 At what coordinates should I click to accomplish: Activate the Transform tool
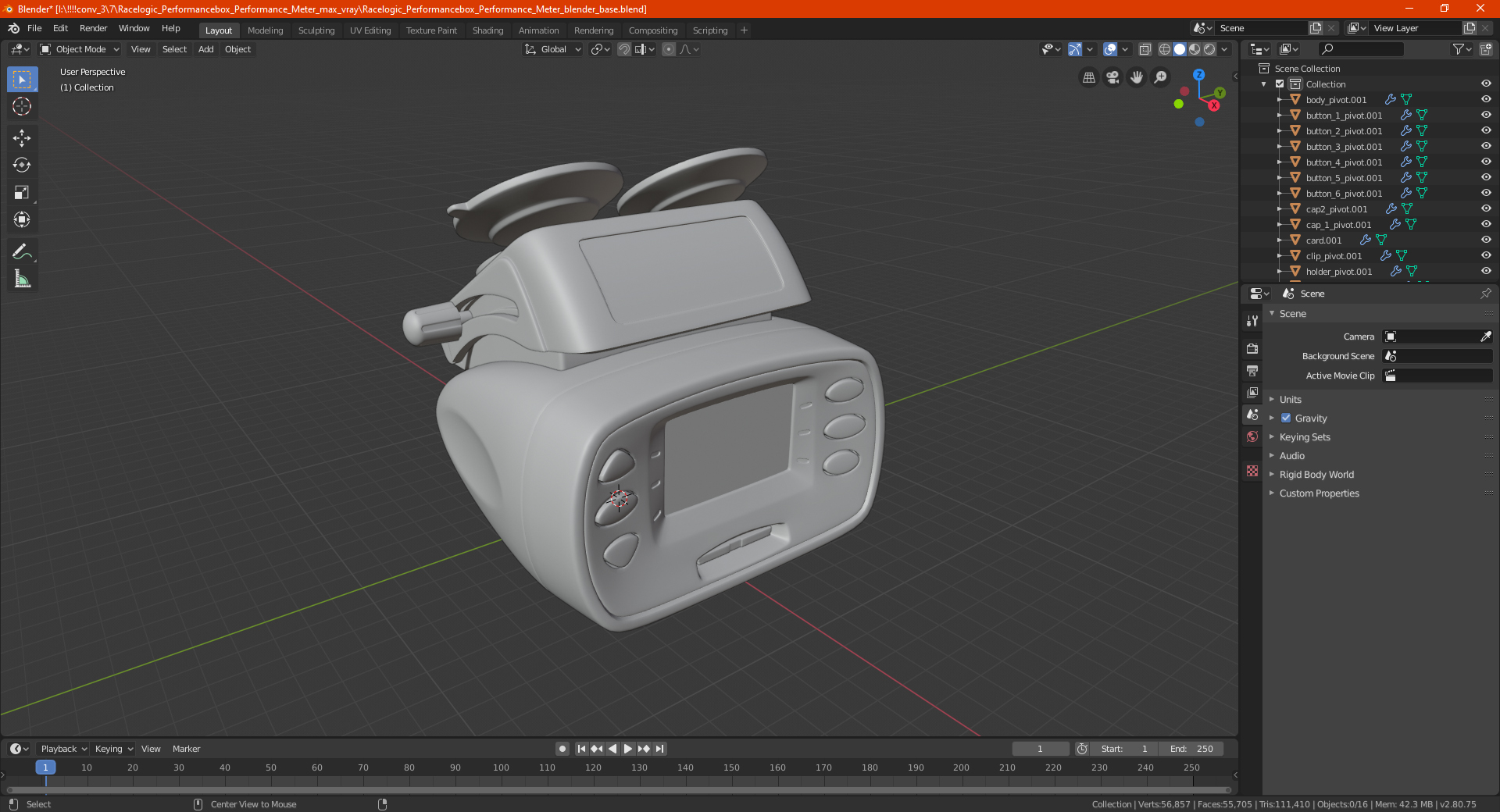click(22, 219)
